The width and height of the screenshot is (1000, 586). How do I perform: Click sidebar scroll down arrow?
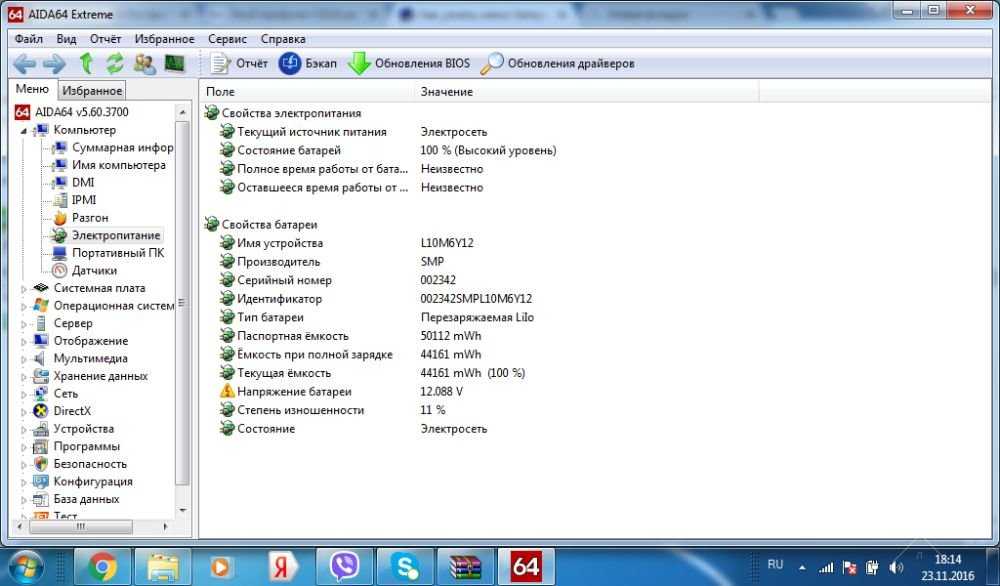(x=182, y=510)
